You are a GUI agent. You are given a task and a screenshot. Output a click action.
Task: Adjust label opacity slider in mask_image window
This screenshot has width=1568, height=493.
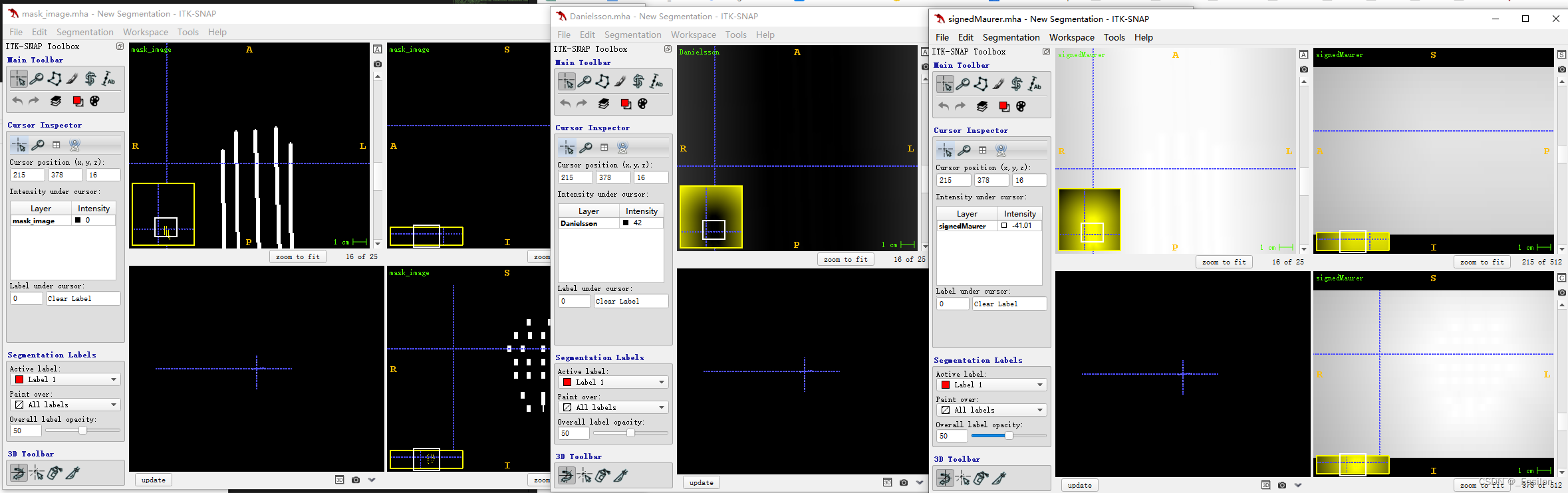[82, 431]
